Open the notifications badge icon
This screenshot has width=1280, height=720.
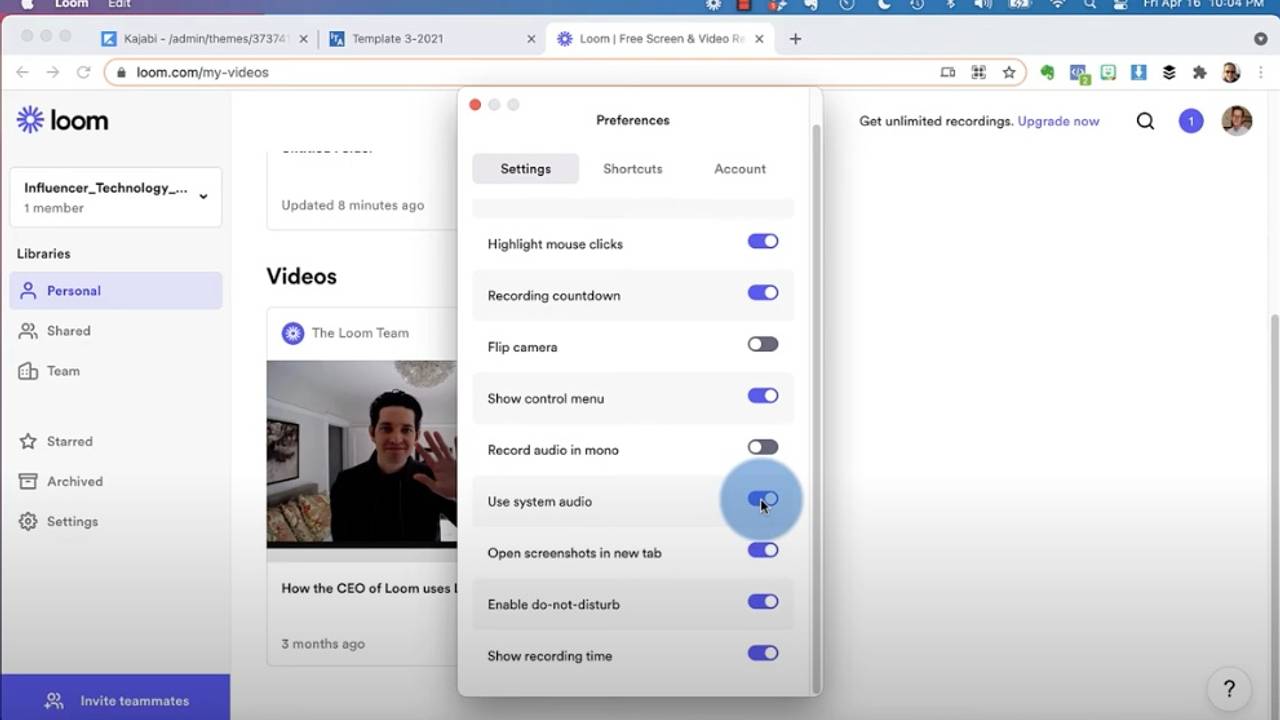(x=1190, y=121)
